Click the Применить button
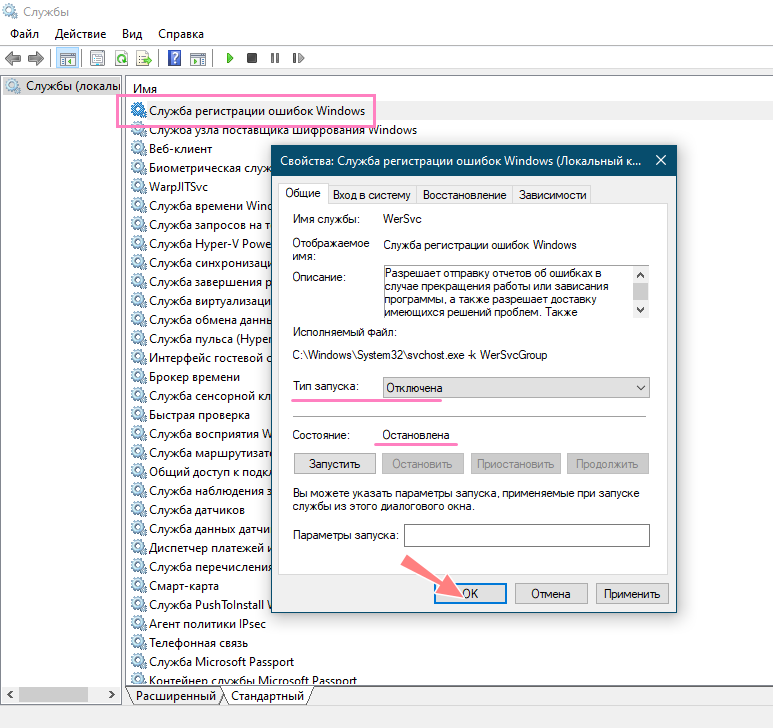Viewport: 773px width, 728px height. 632,593
